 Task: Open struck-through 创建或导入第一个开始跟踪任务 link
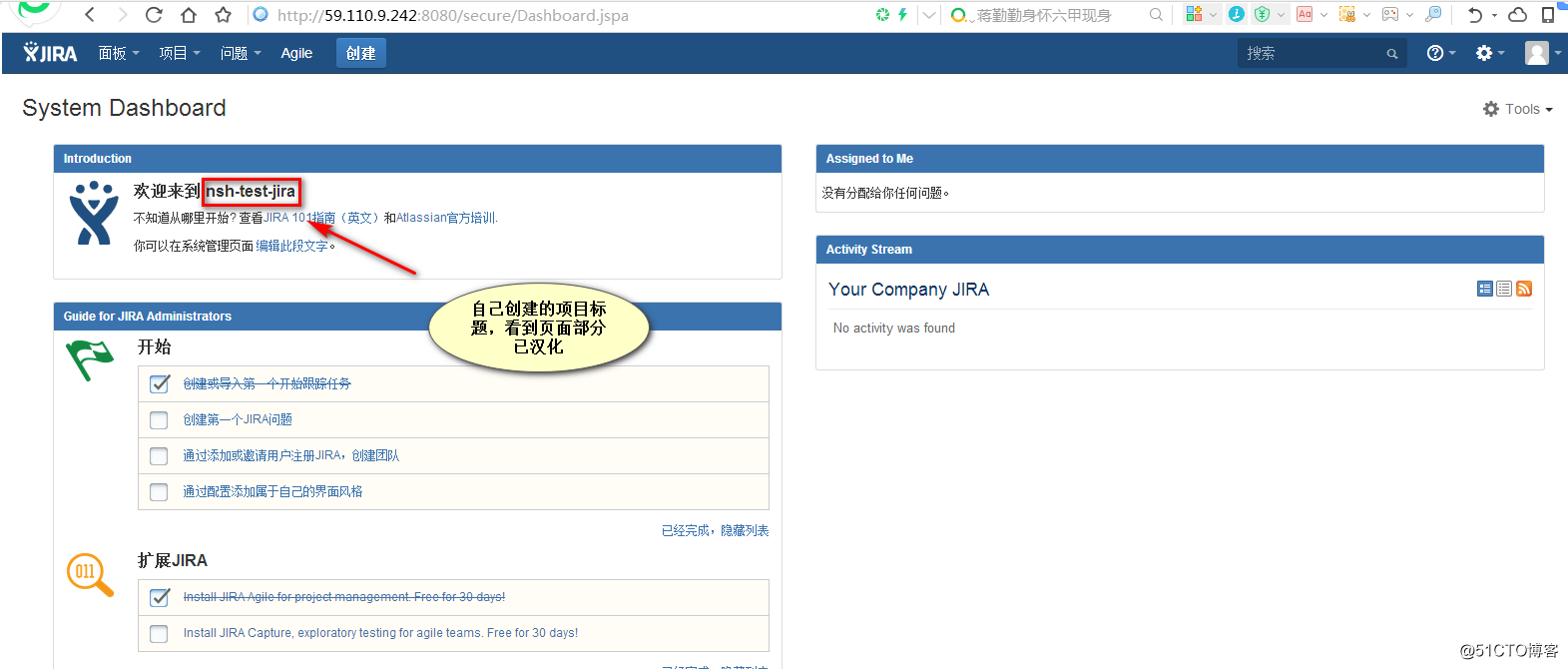(266, 383)
